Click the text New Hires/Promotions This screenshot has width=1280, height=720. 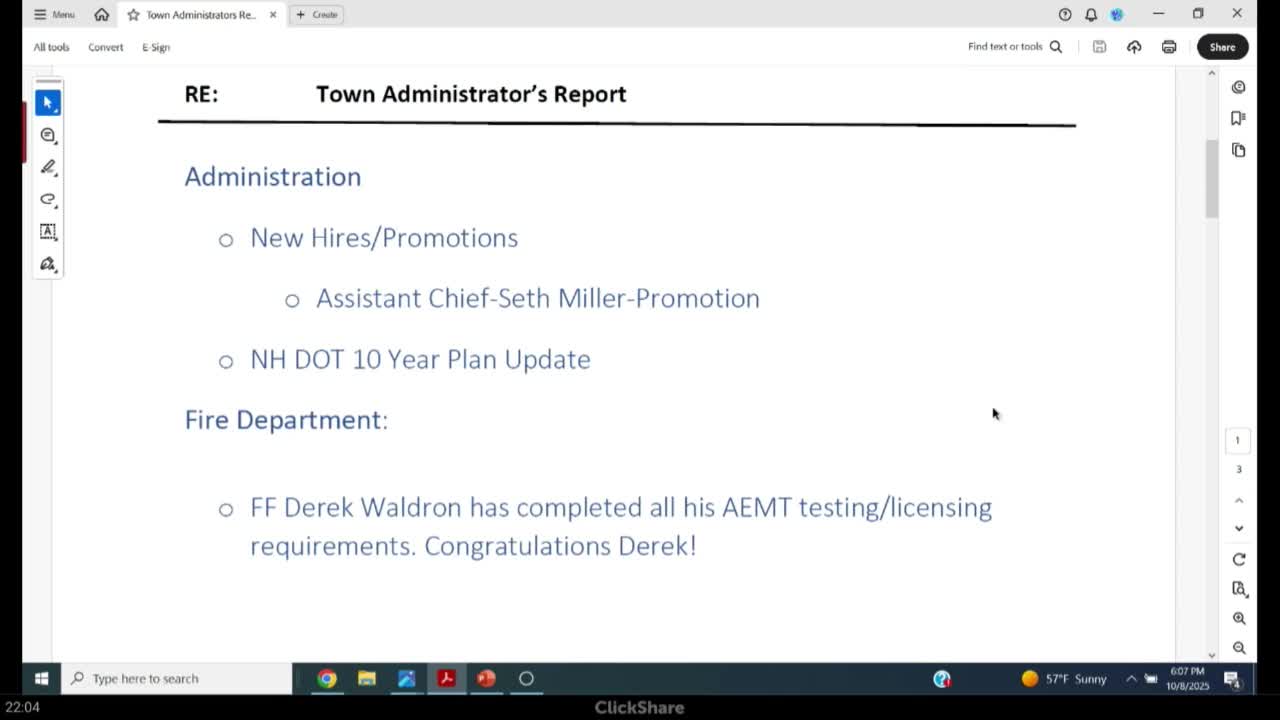click(384, 237)
